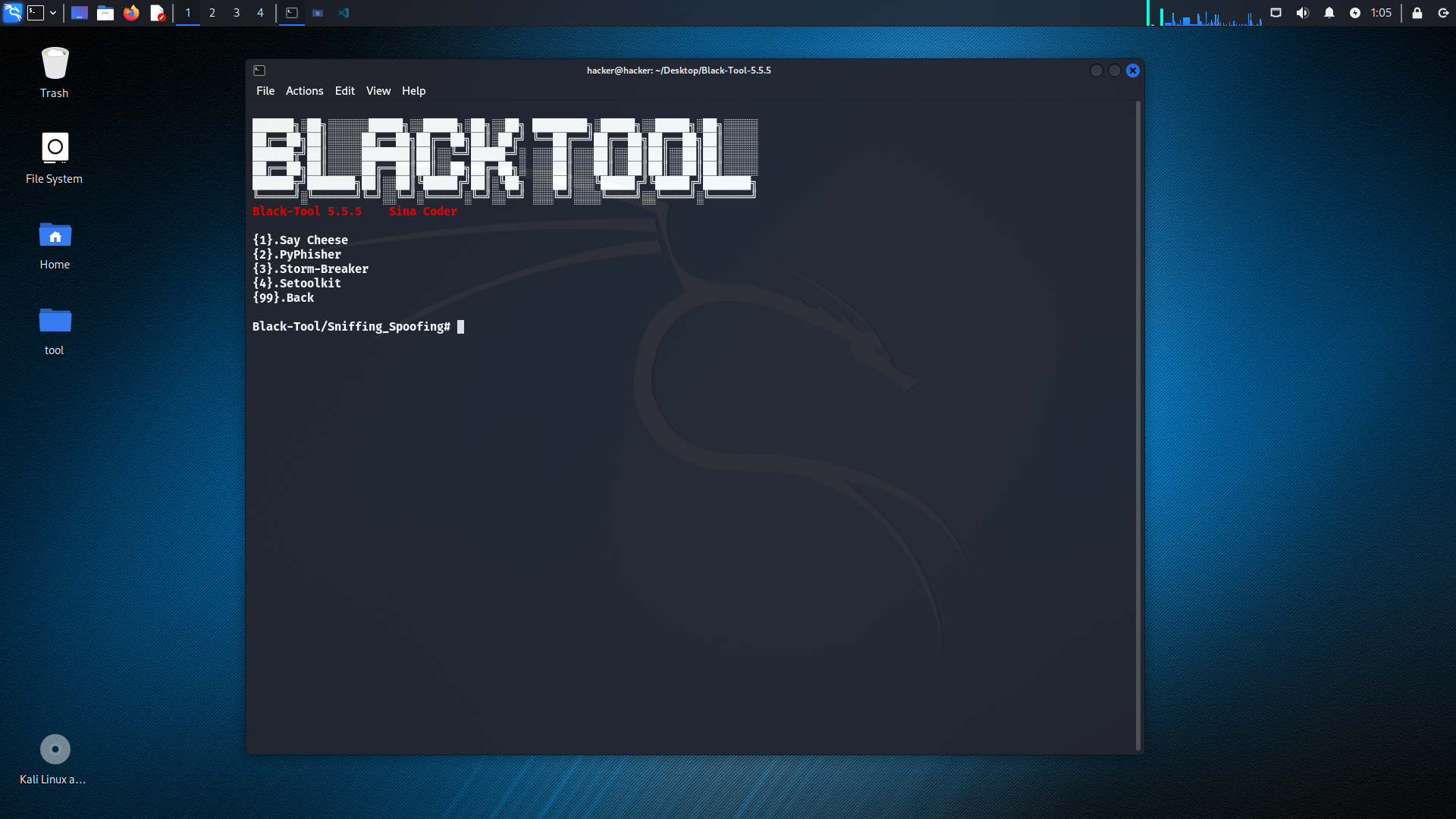Close the terminal window
Screen dimensions: 1456x819
[1133, 71]
